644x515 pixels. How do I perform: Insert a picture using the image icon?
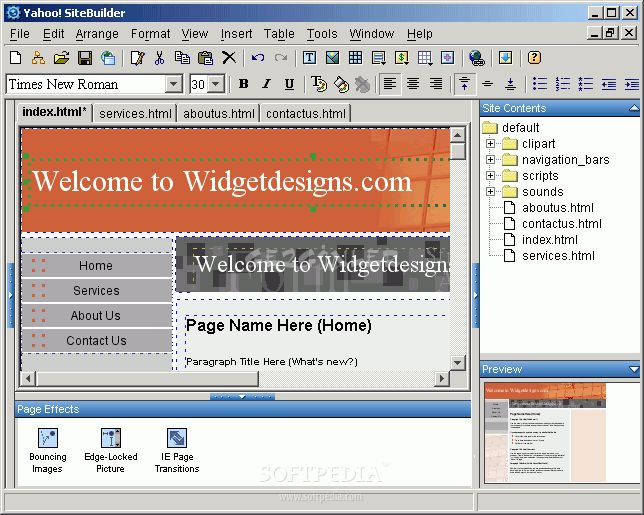pyautogui.click(x=332, y=58)
